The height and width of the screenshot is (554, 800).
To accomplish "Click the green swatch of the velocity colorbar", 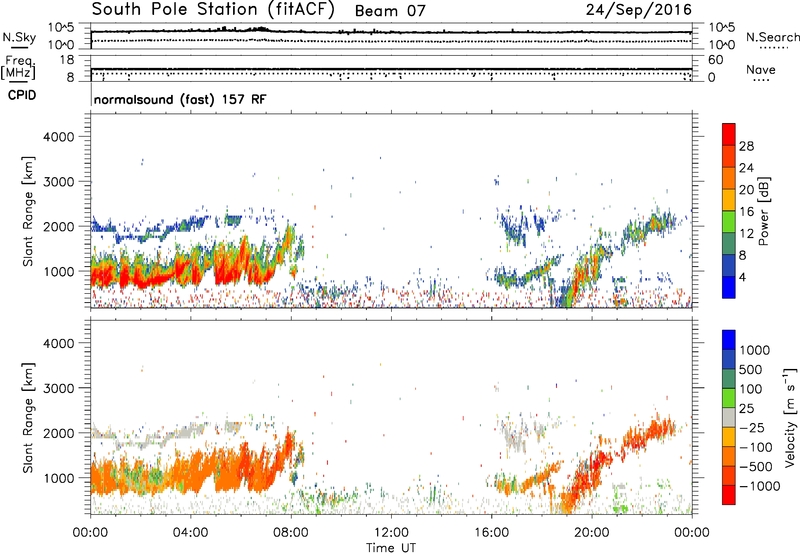I will [x=729, y=398].
